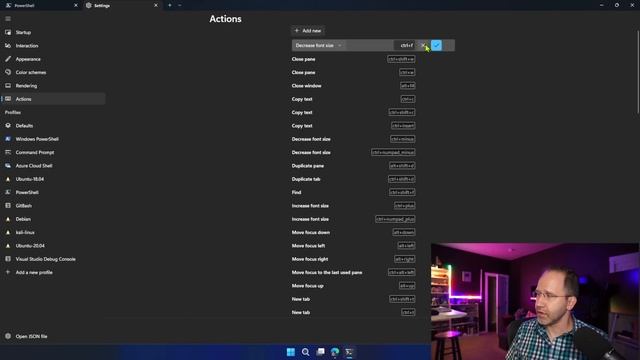Select the Actions page in sidebar
The width and height of the screenshot is (640, 360).
pyautogui.click(x=53, y=99)
